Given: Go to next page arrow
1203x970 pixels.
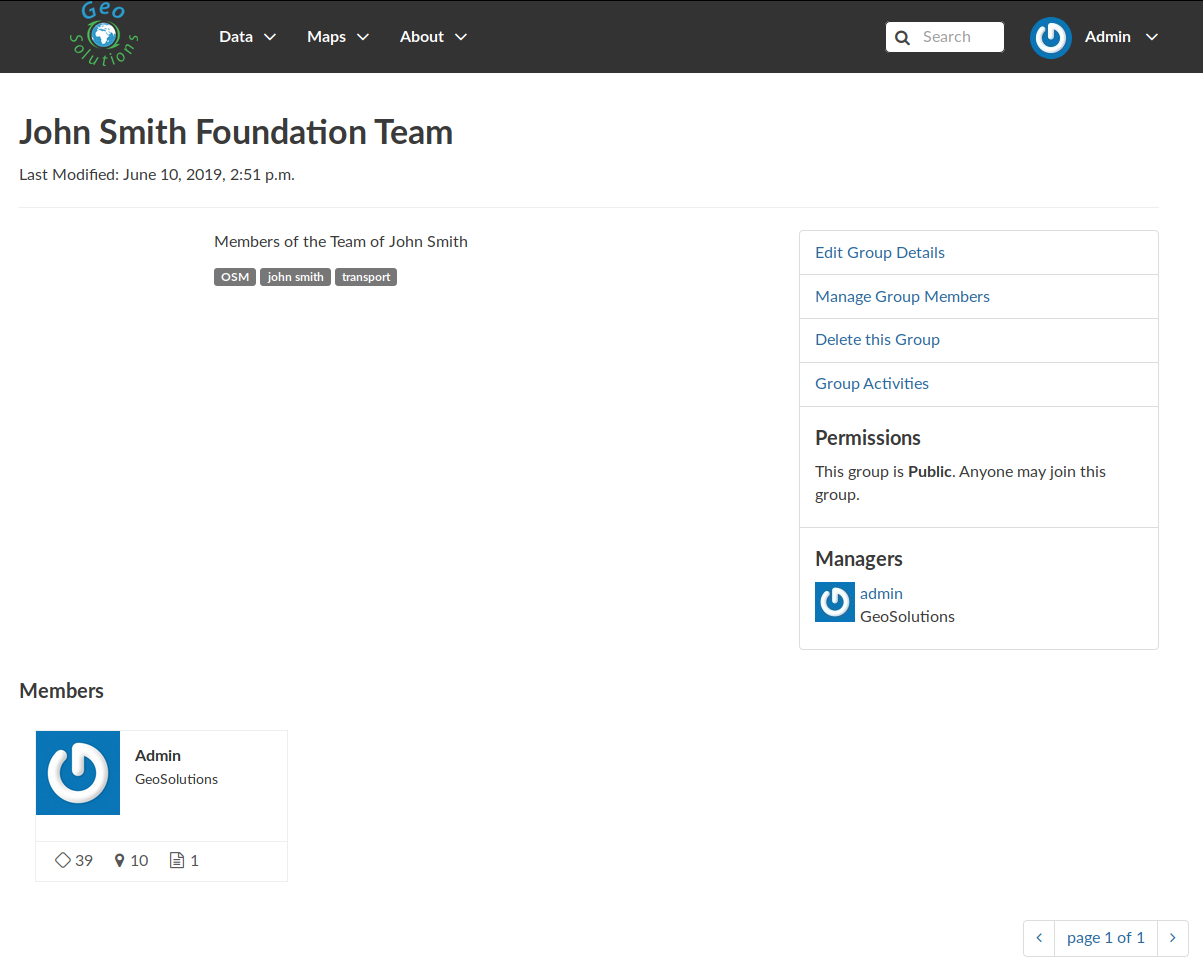Looking at the screenshot, I should point(1173,938).
